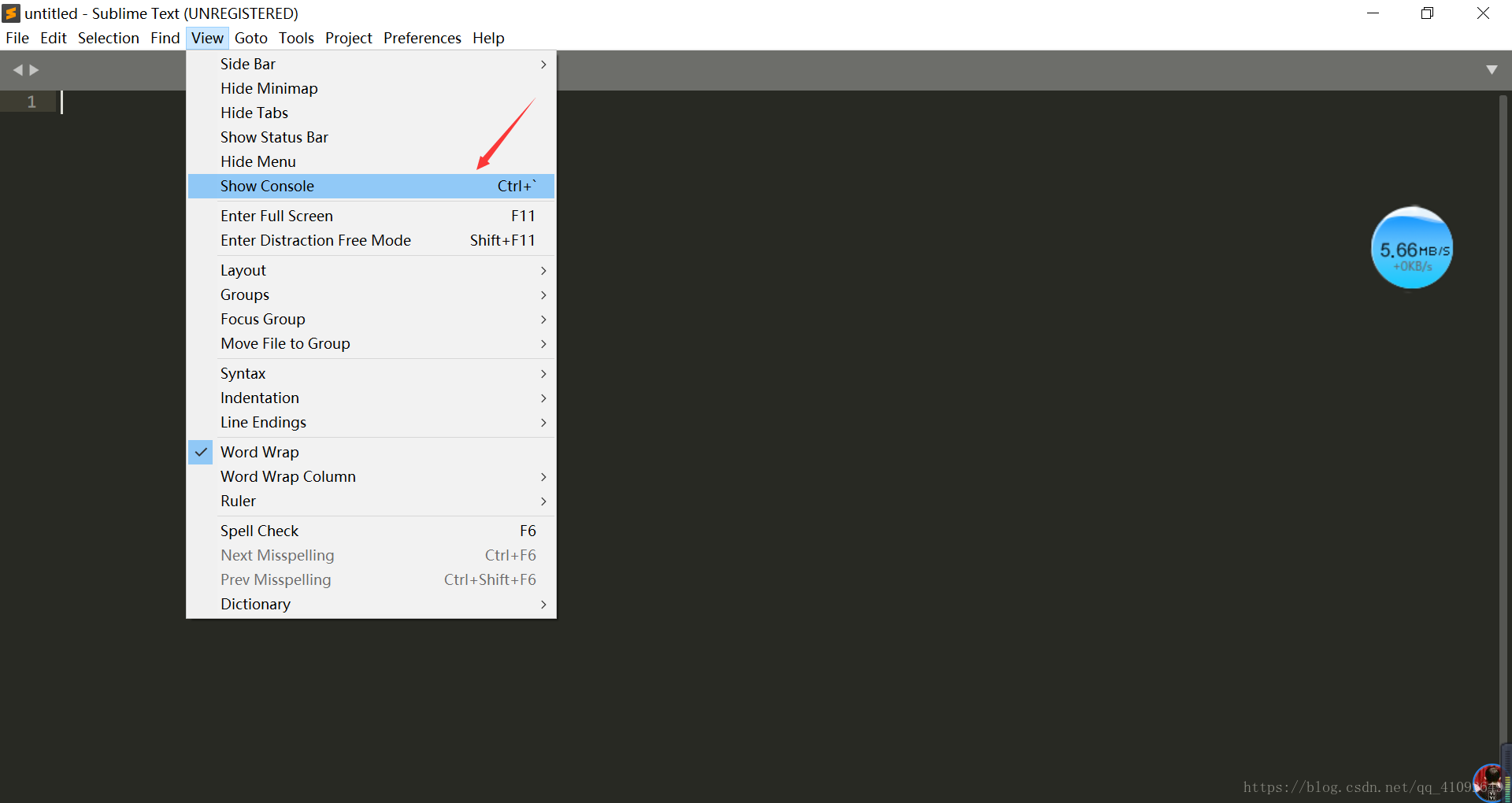Expand the Focus Group submenu
1512x803 pixels.
point(372,319)
